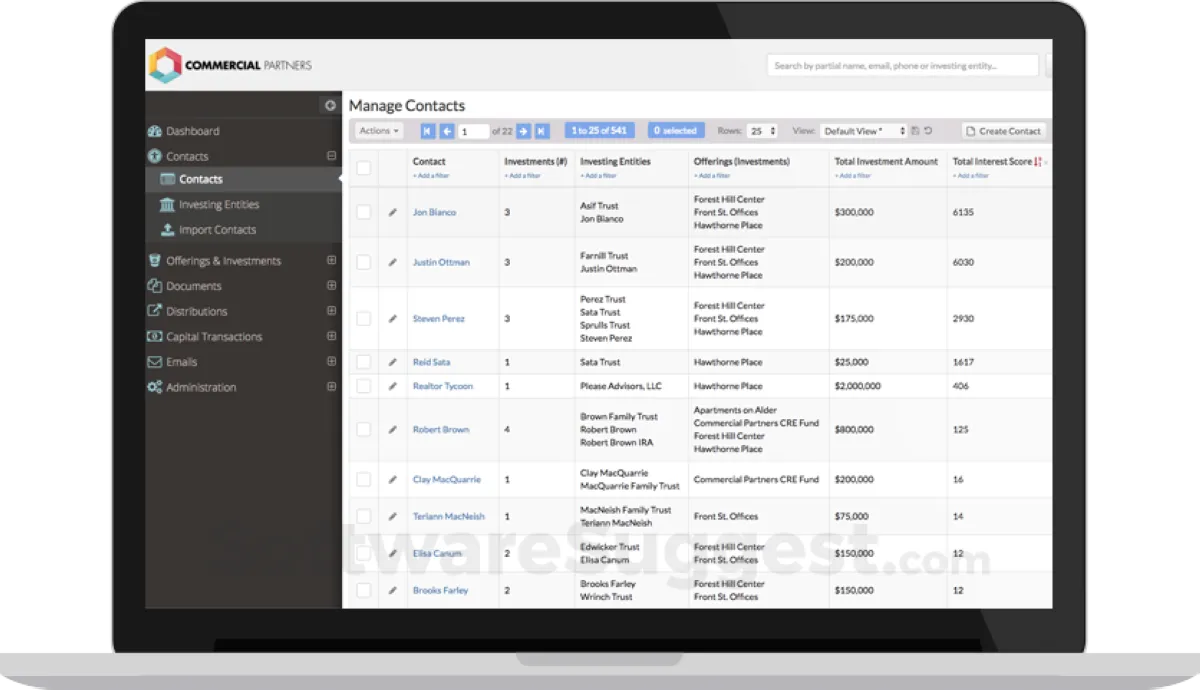Check the Reid Sata row checkbox
The image size is (1200, 690).
(x=363, y=362)
